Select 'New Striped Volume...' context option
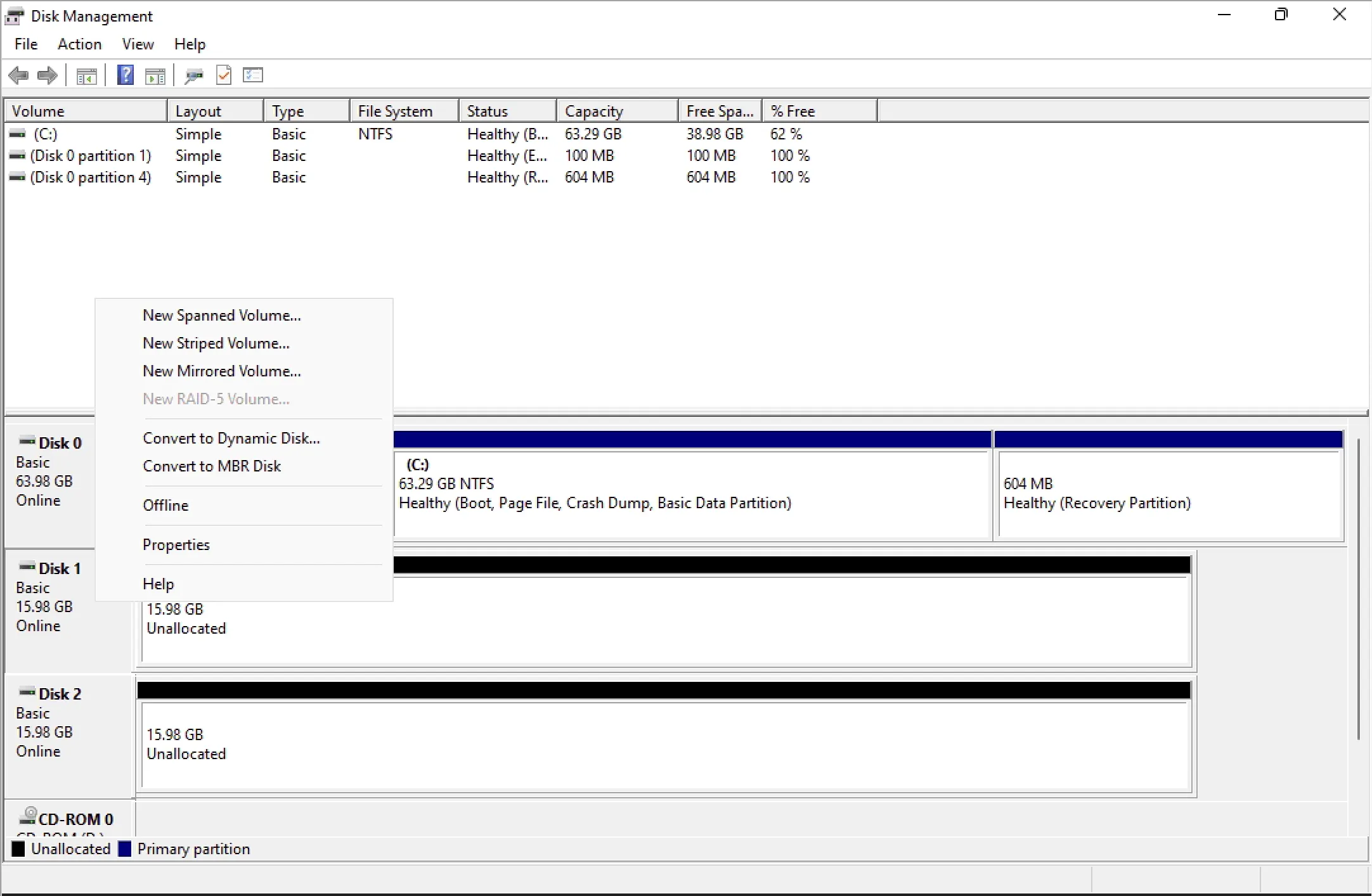The image size is (1372, 896). coord(216,343)
